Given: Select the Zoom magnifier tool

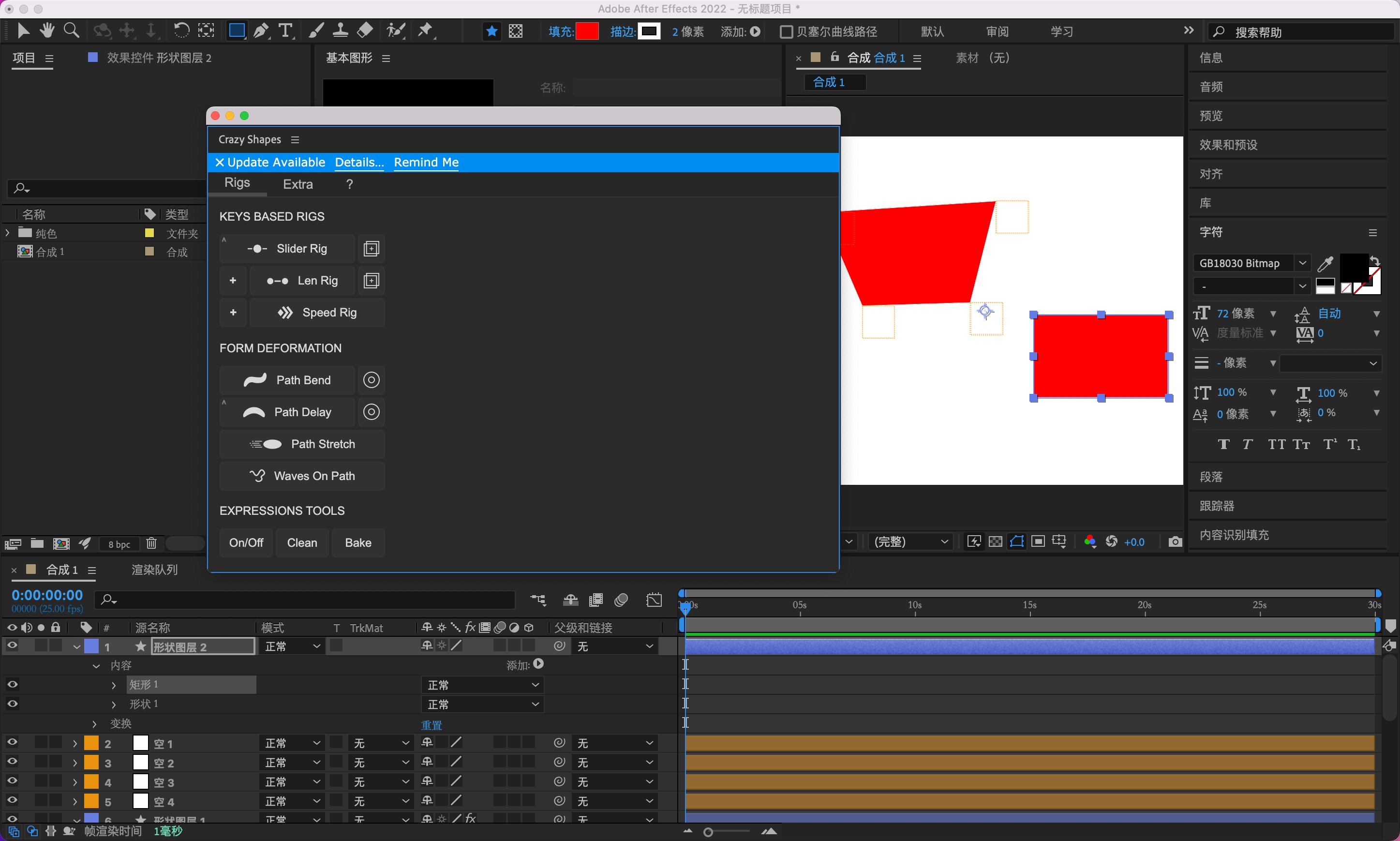Looking at the screenshot, I should point(72,30).
